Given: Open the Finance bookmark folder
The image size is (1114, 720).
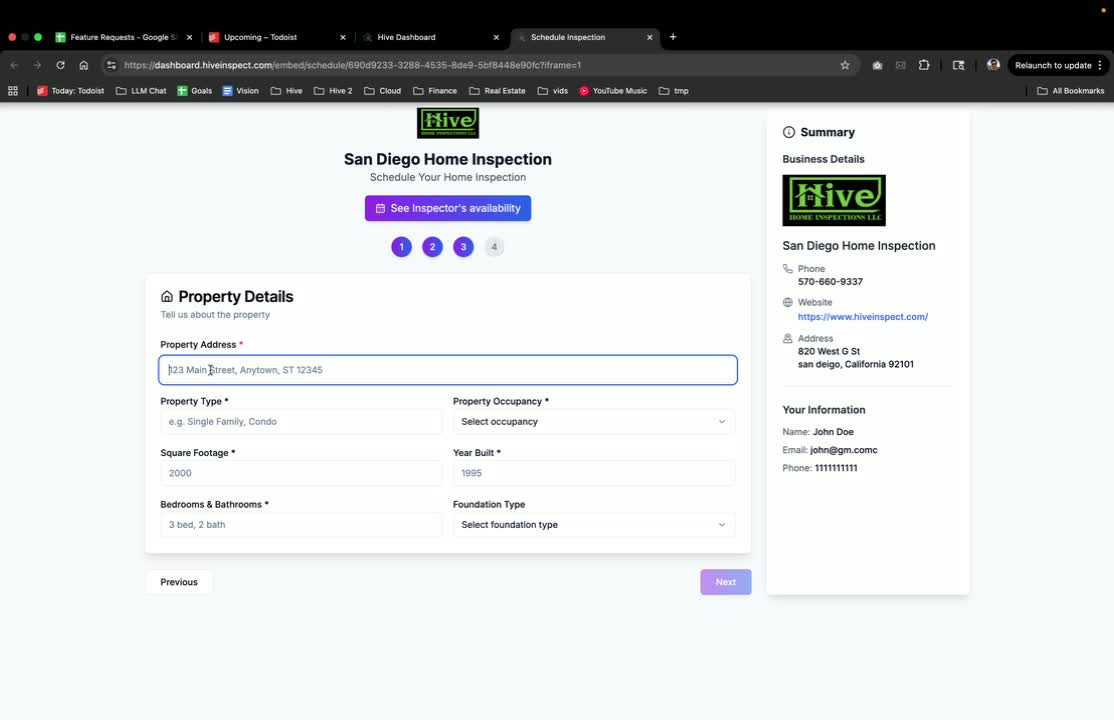Looking at the screenshot, I should [435, 91].
